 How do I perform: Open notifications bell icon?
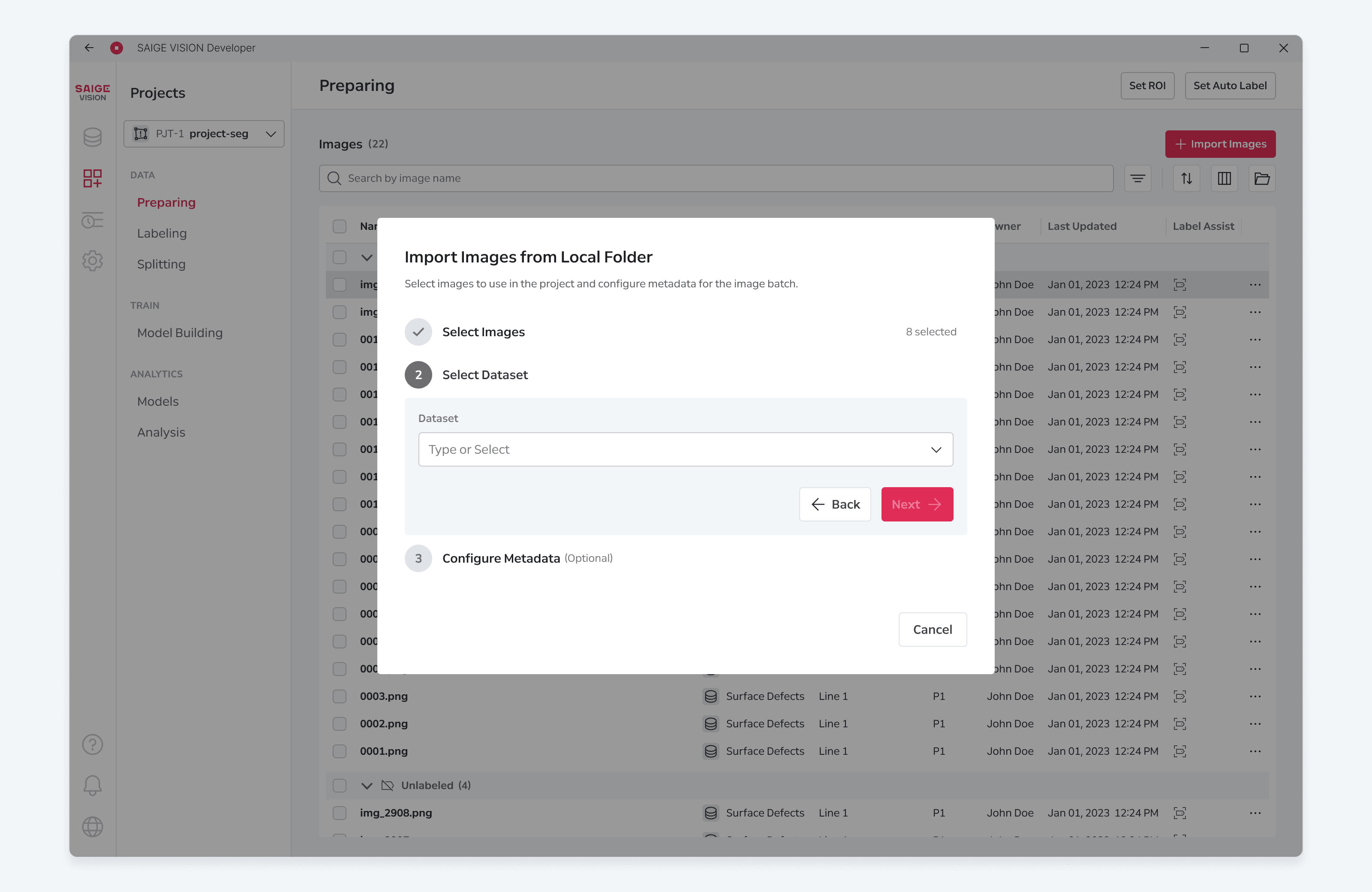(x=92, y=785)
